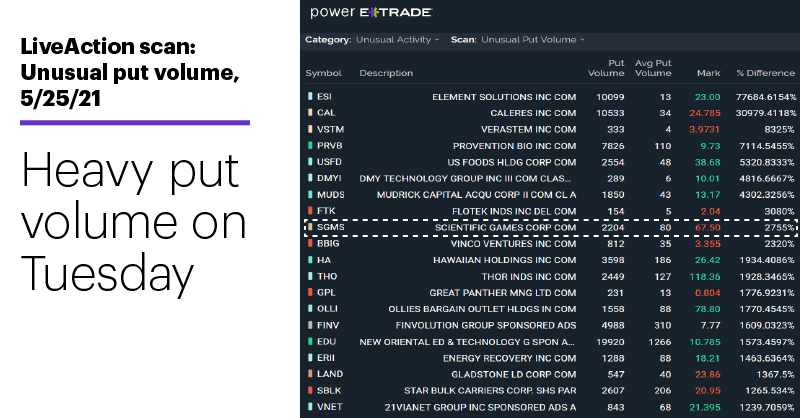Click the color marker beside THO
The height and width of the screenshot is (418, 800).
coord(310,276)
